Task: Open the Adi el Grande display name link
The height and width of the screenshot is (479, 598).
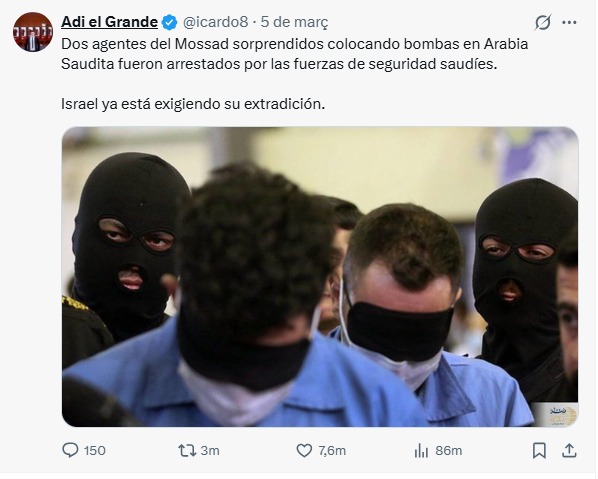Action: (109, 22)
